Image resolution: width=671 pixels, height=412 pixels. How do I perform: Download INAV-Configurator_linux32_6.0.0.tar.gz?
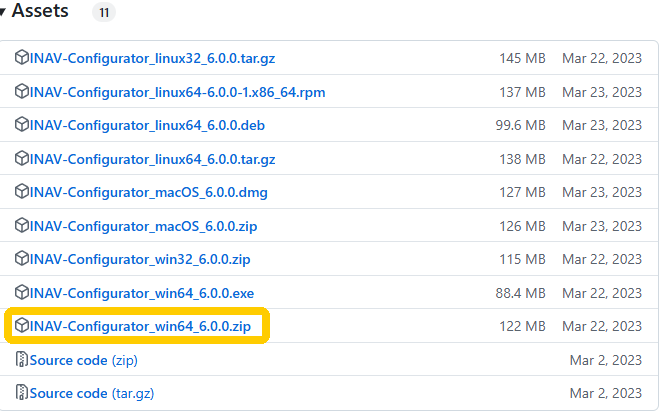click(152, 58)
